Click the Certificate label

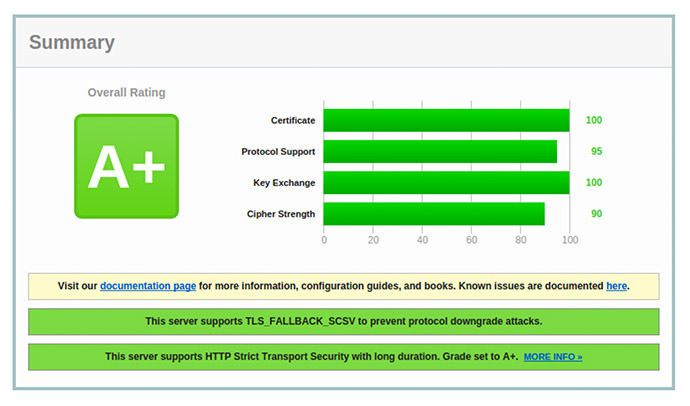(x=293, y=121)
